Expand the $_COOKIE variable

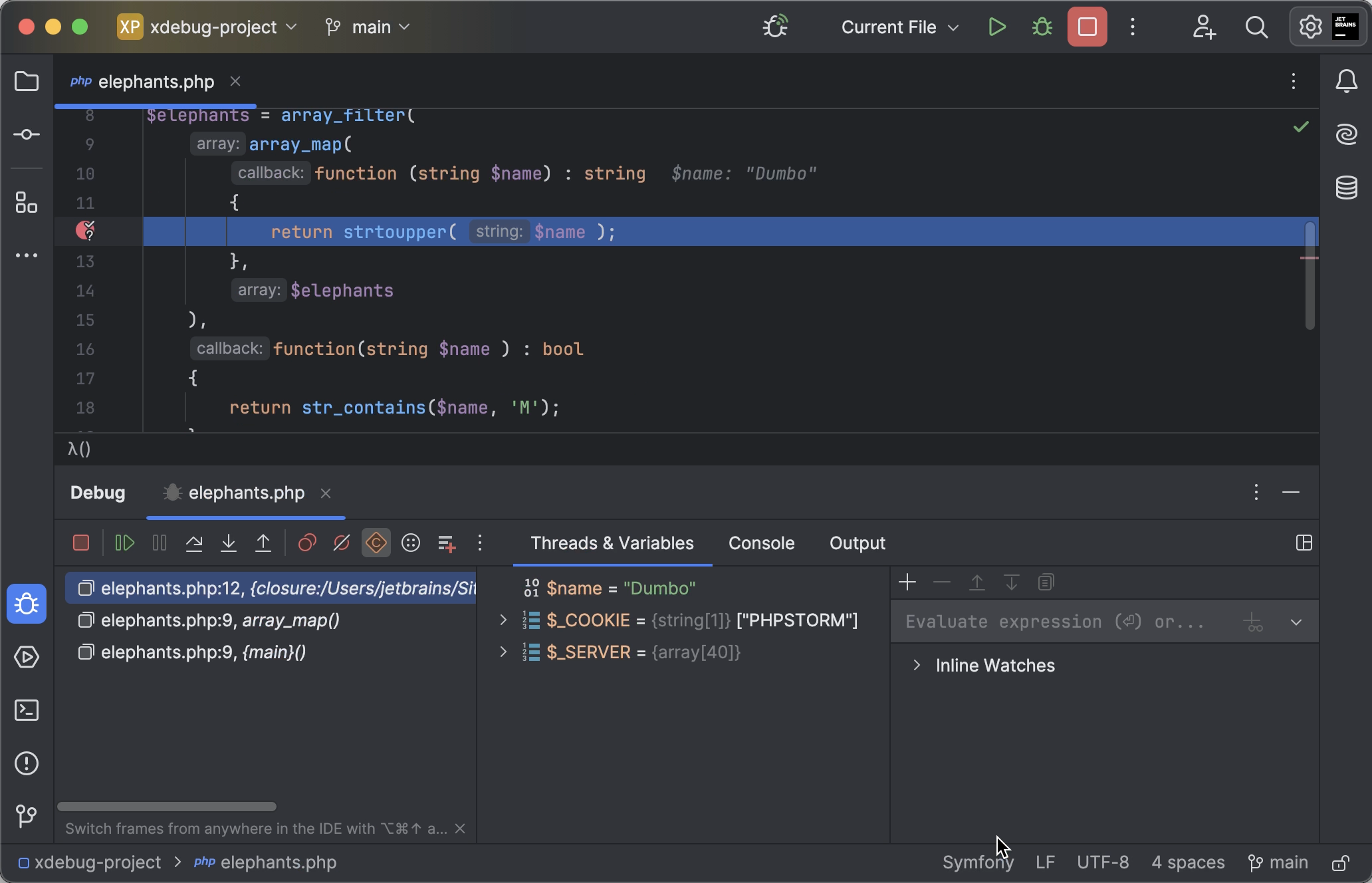503,620
